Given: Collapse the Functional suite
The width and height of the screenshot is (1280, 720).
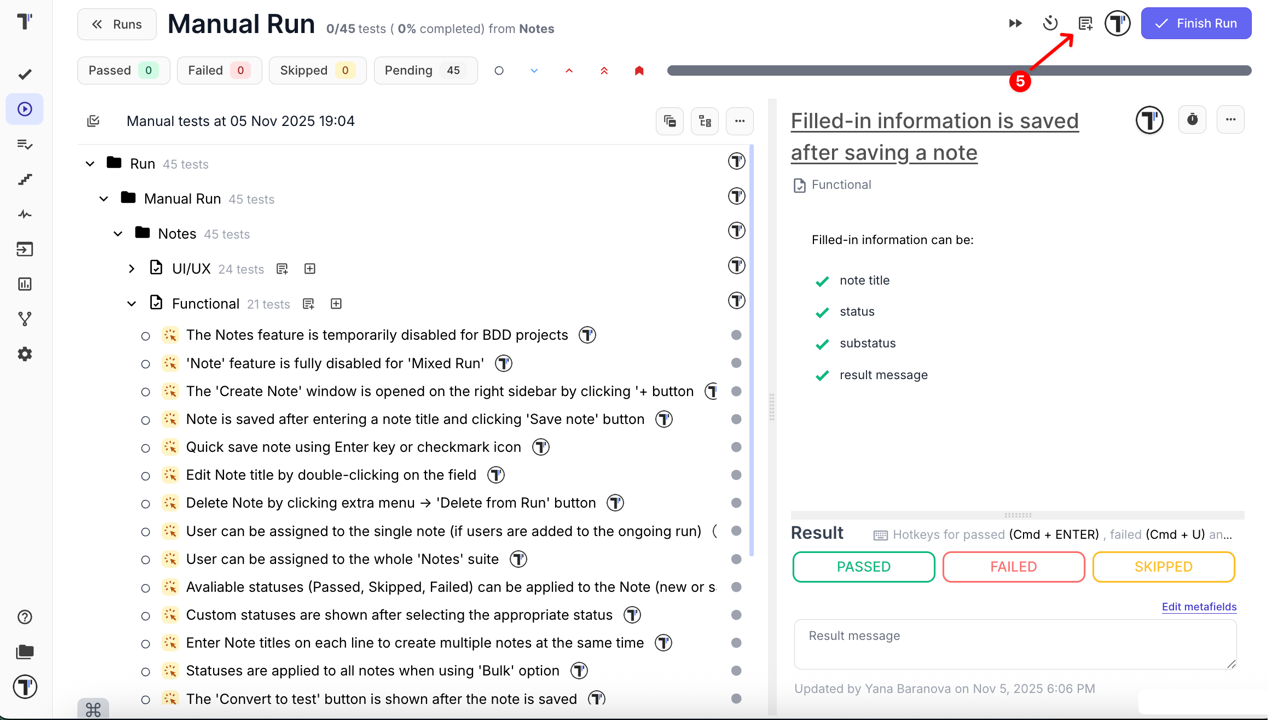Looking at the screenshot, I should (132, 304).
